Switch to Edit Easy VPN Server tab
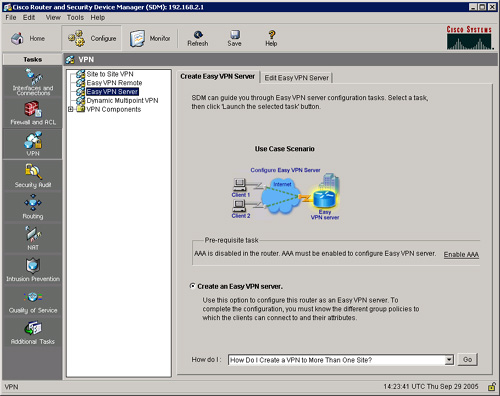Screen dimensions: 500x396 296,78
